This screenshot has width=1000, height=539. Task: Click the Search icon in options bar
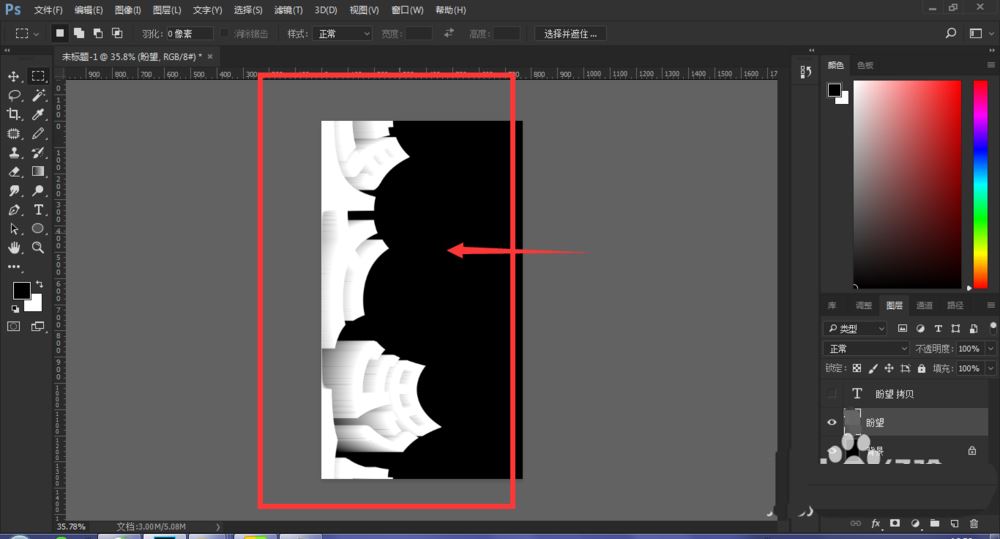point(950,33)
